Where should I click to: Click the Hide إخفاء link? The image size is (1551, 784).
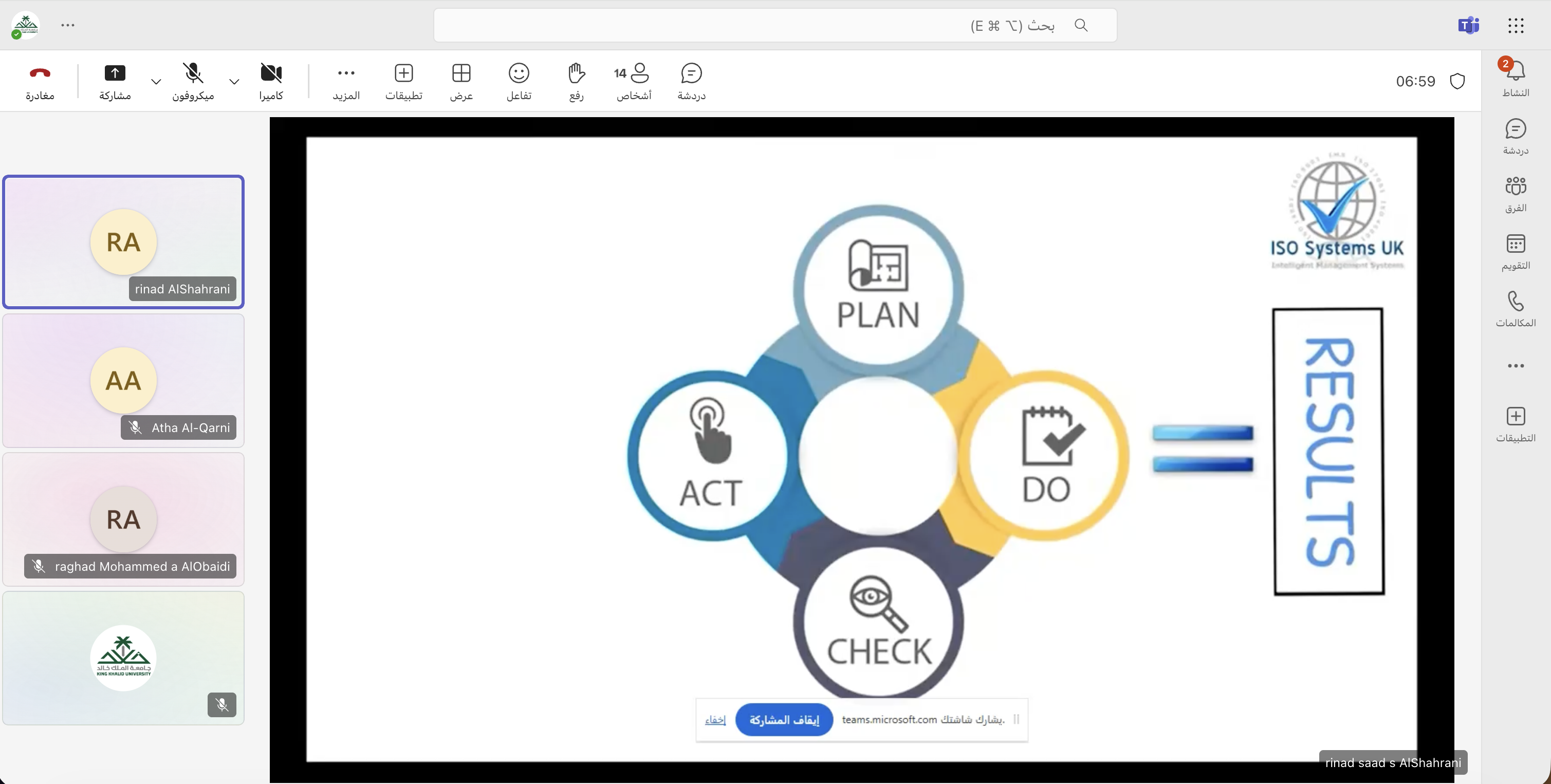coord(715,720)
